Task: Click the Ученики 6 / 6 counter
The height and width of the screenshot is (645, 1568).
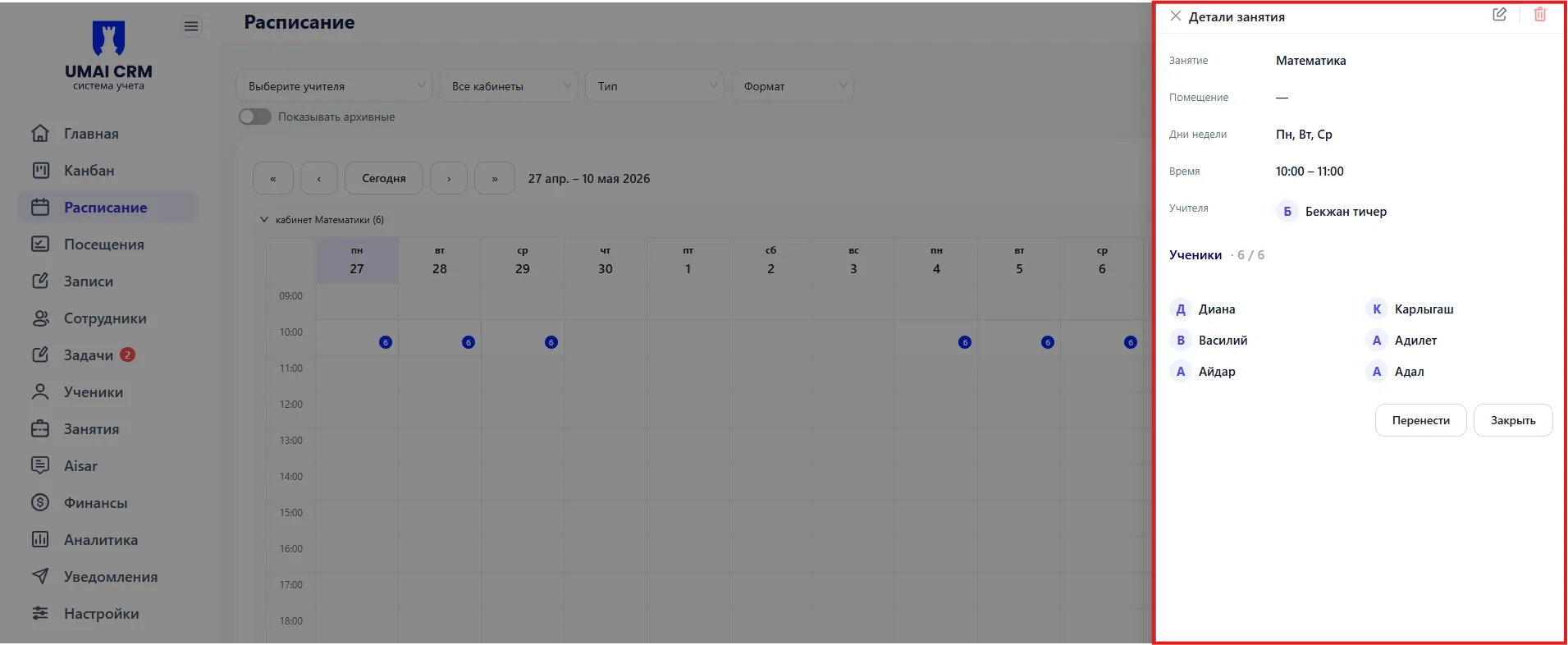Action: coord(1217,255)
